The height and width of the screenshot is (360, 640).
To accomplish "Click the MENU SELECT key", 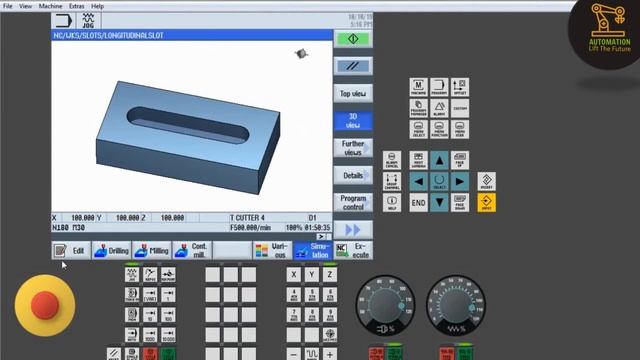I will [x=418, y=129].
